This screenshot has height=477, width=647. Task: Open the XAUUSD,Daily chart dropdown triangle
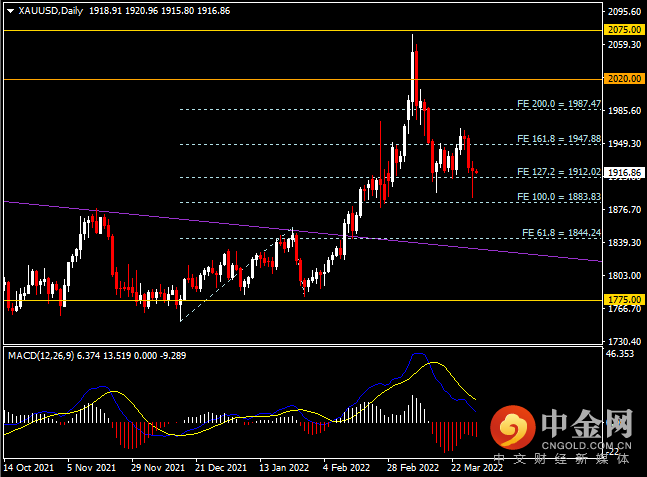point(11,11)
